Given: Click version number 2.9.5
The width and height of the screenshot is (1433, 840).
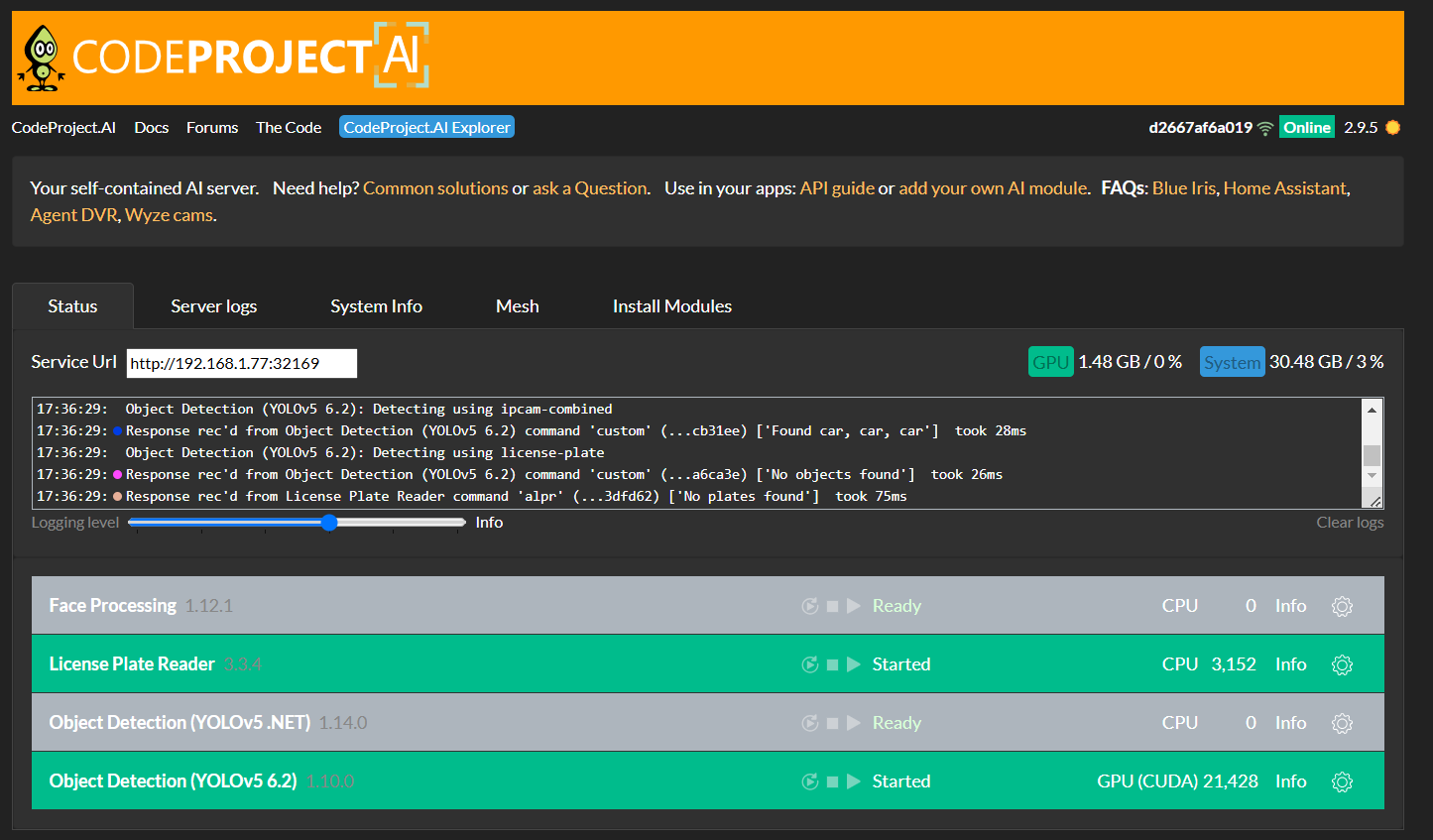Looking at the screenshot, I should click(x=1361, y=127).
